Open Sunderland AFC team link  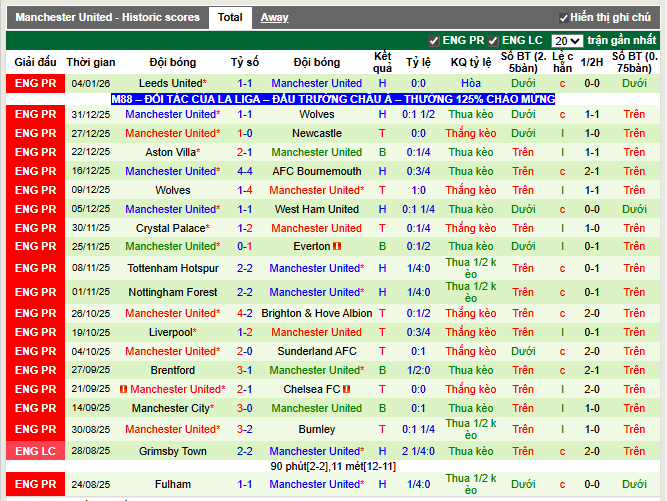pos(317,351)
